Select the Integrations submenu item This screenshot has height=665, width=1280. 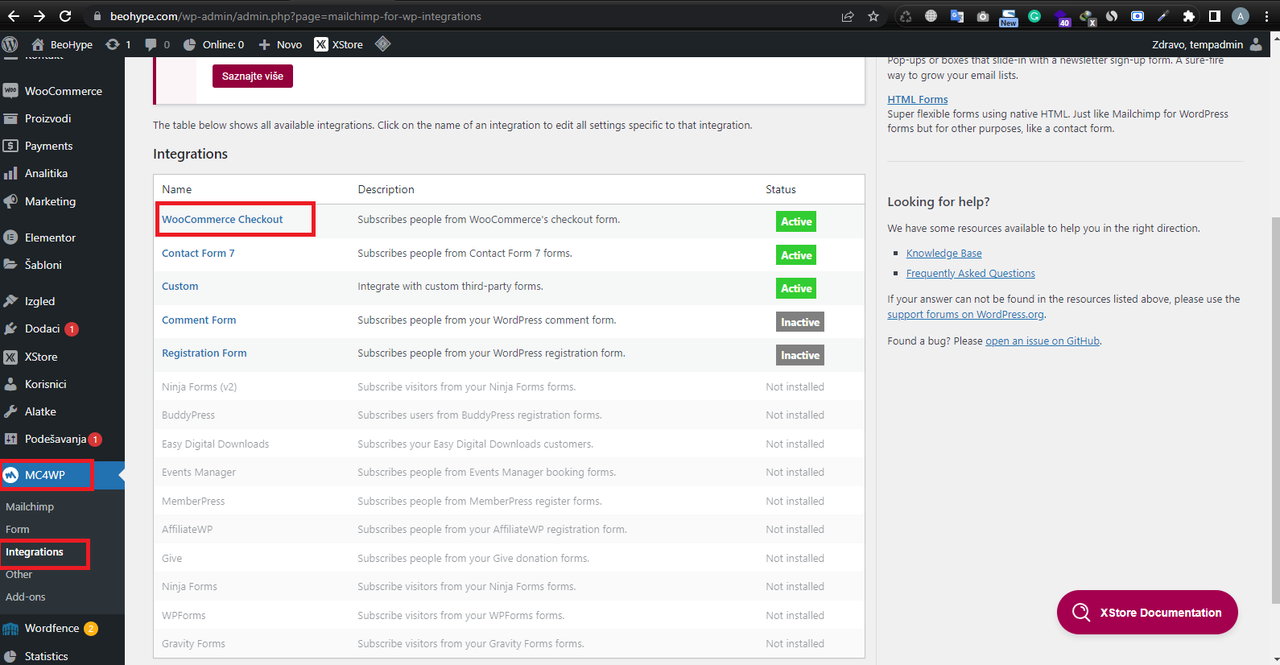click(34, 552)
